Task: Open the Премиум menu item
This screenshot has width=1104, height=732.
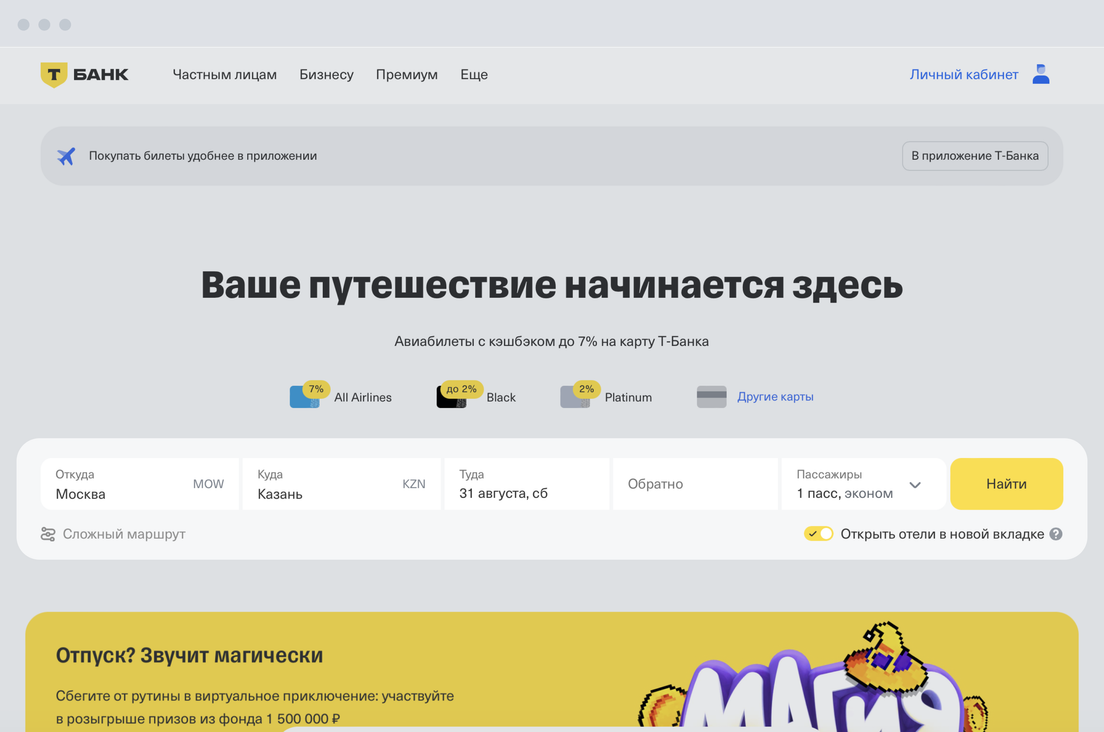Action: click(x=406, y=75)
